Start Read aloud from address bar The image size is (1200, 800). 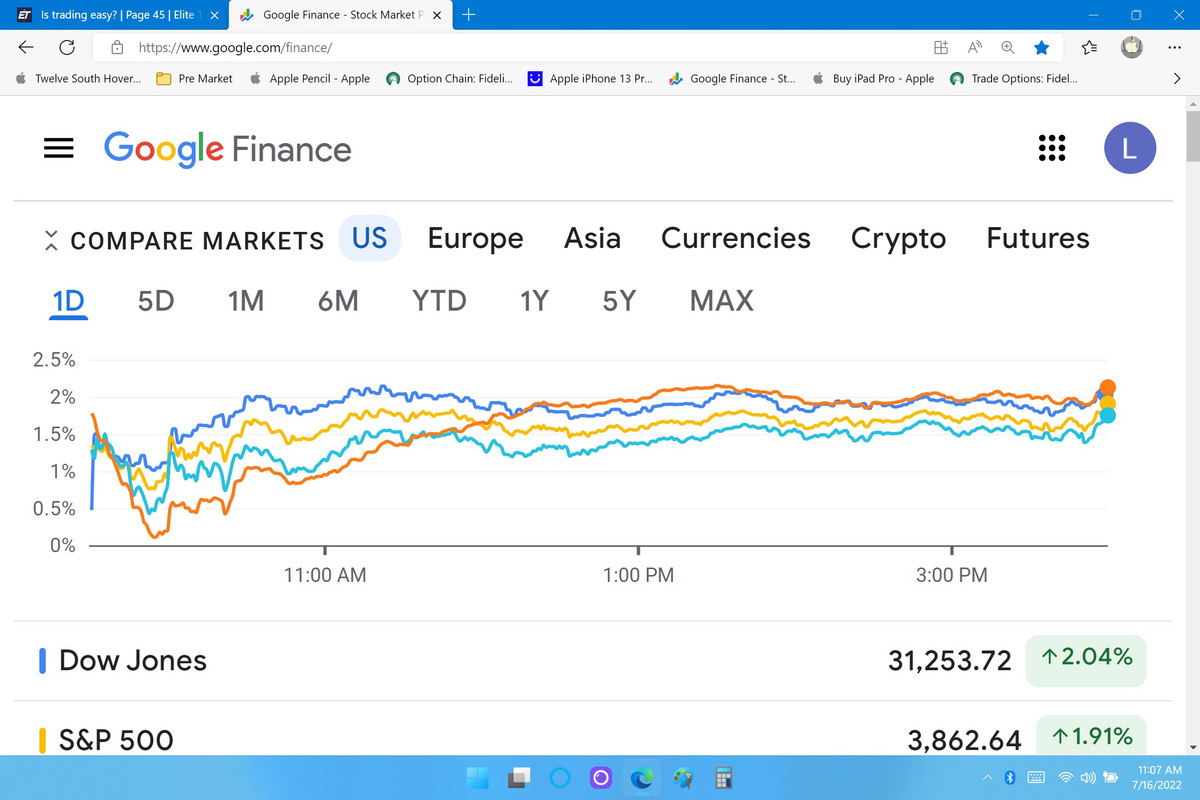[x=975, y=47]
